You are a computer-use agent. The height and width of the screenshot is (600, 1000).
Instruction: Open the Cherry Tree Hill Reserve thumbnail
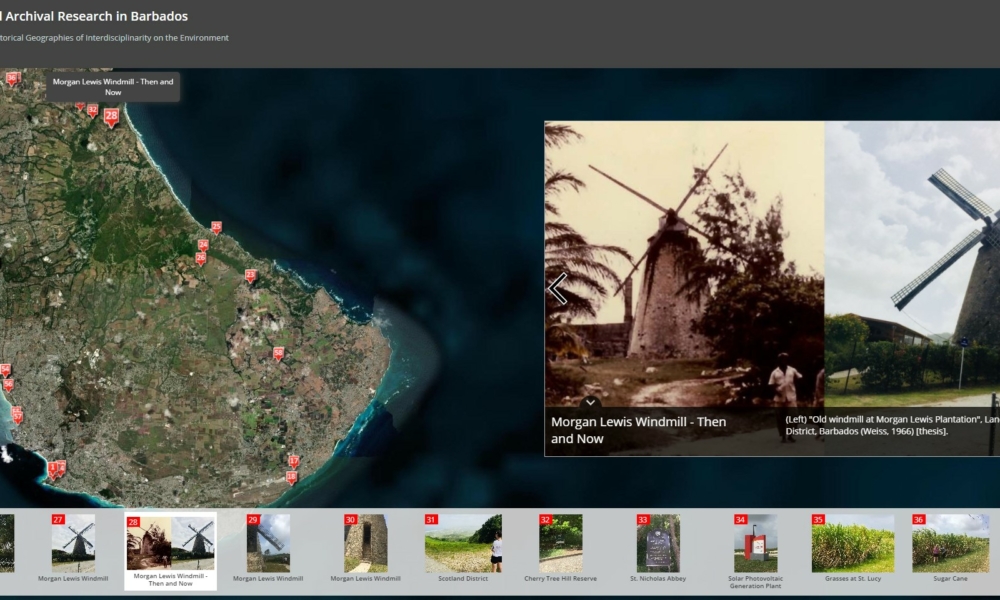click(x=560, y=543)
